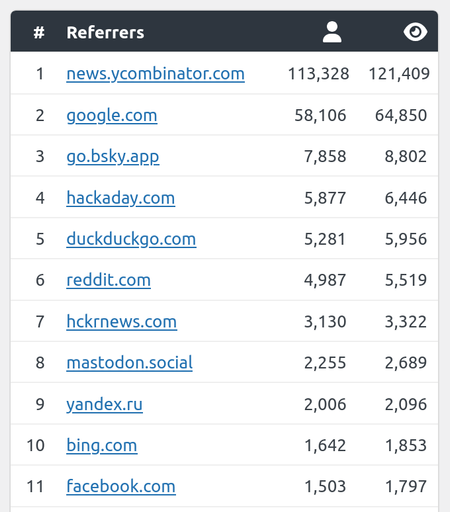Select visitor count 4,987
The image size is (450, 512).
coord(325,280)
